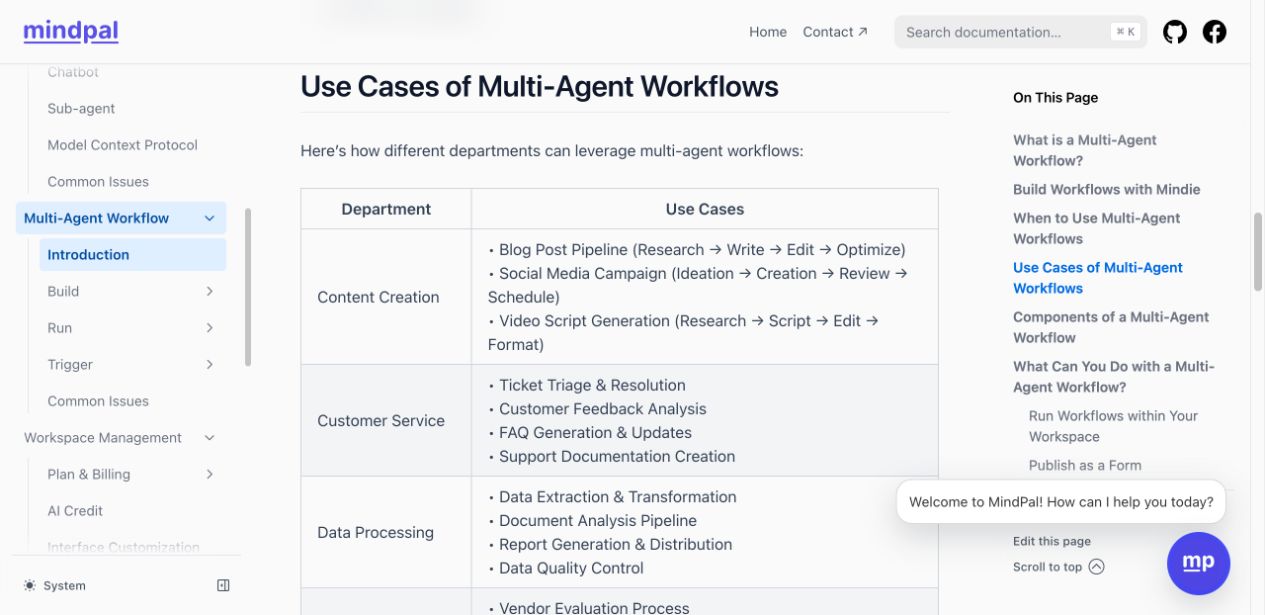Jump to When to Use Multi-Agent Workflows
1265x615 pixels.
[1097, 228]
